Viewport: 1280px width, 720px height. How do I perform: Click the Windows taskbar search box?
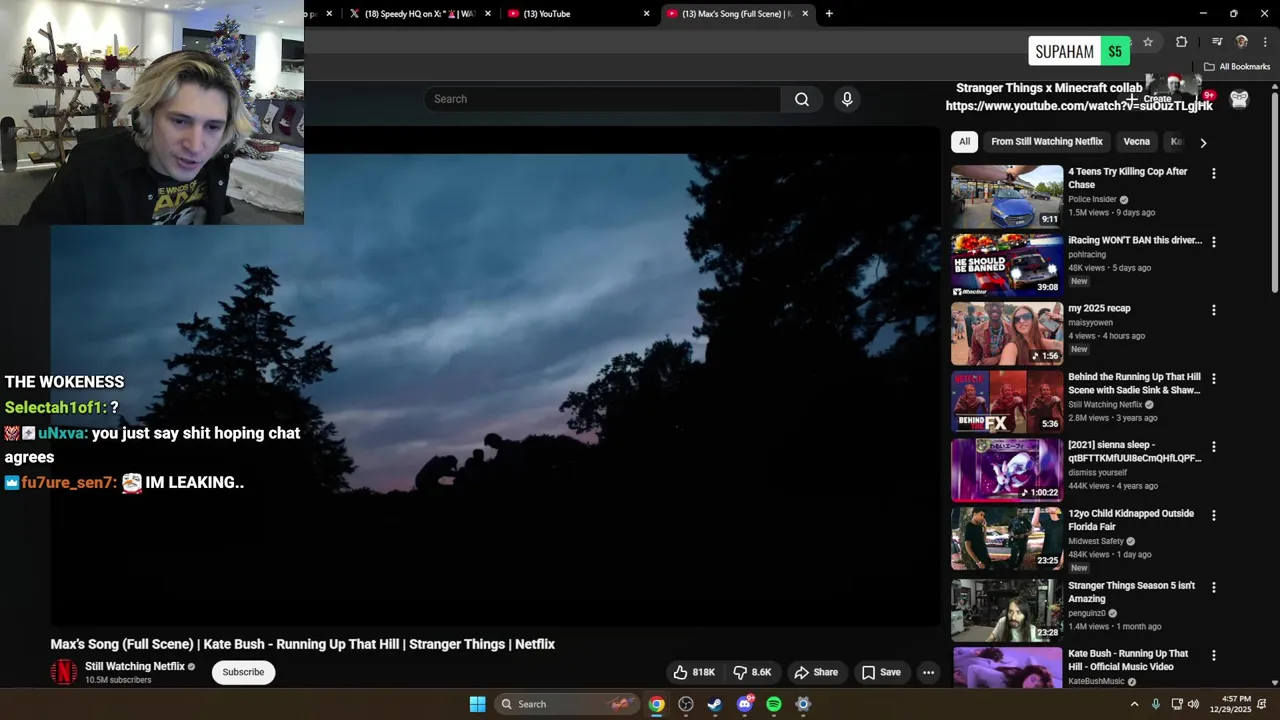(x=567, y=704)
